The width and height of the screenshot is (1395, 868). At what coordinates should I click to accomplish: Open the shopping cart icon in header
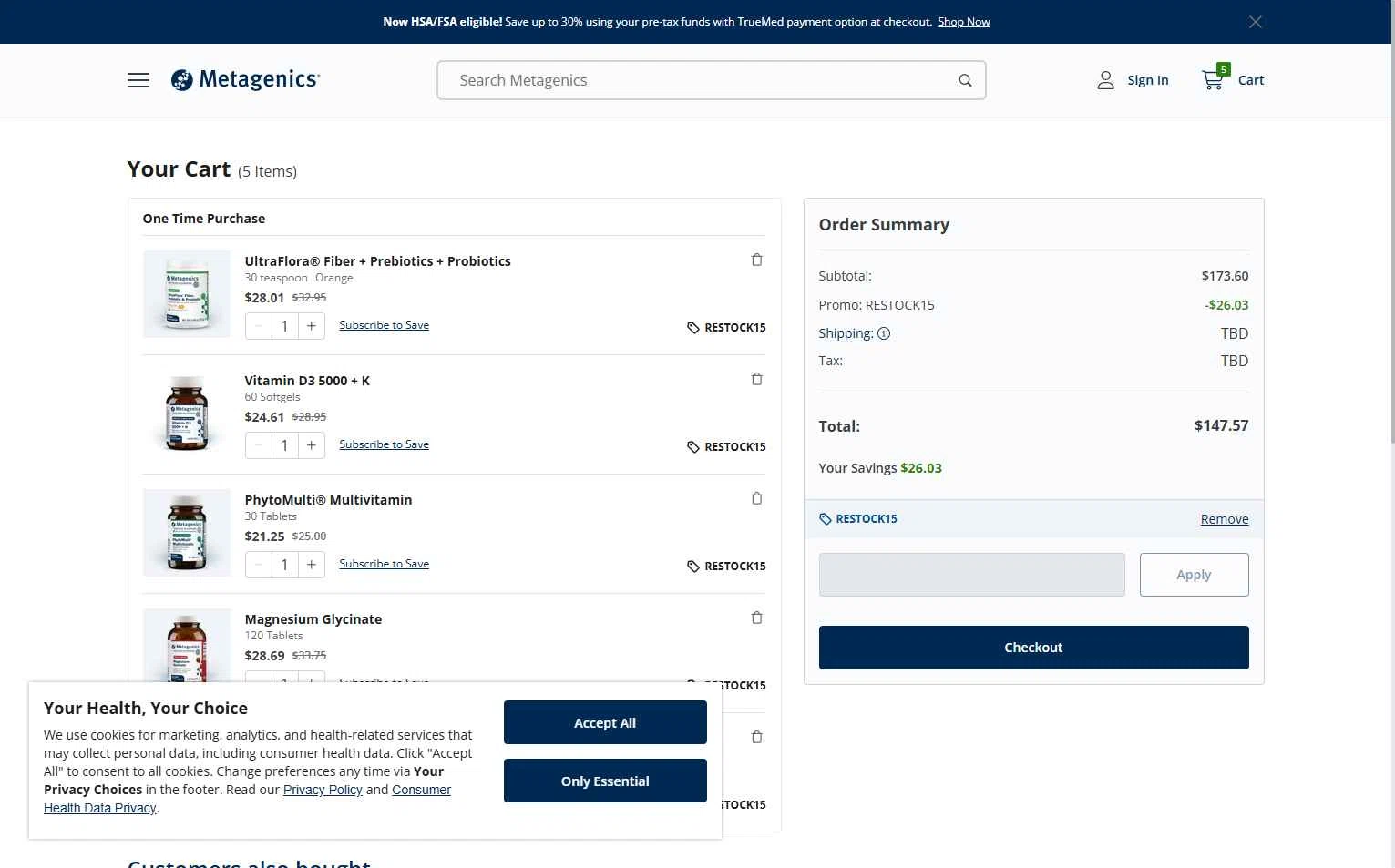pos(1214,79)
